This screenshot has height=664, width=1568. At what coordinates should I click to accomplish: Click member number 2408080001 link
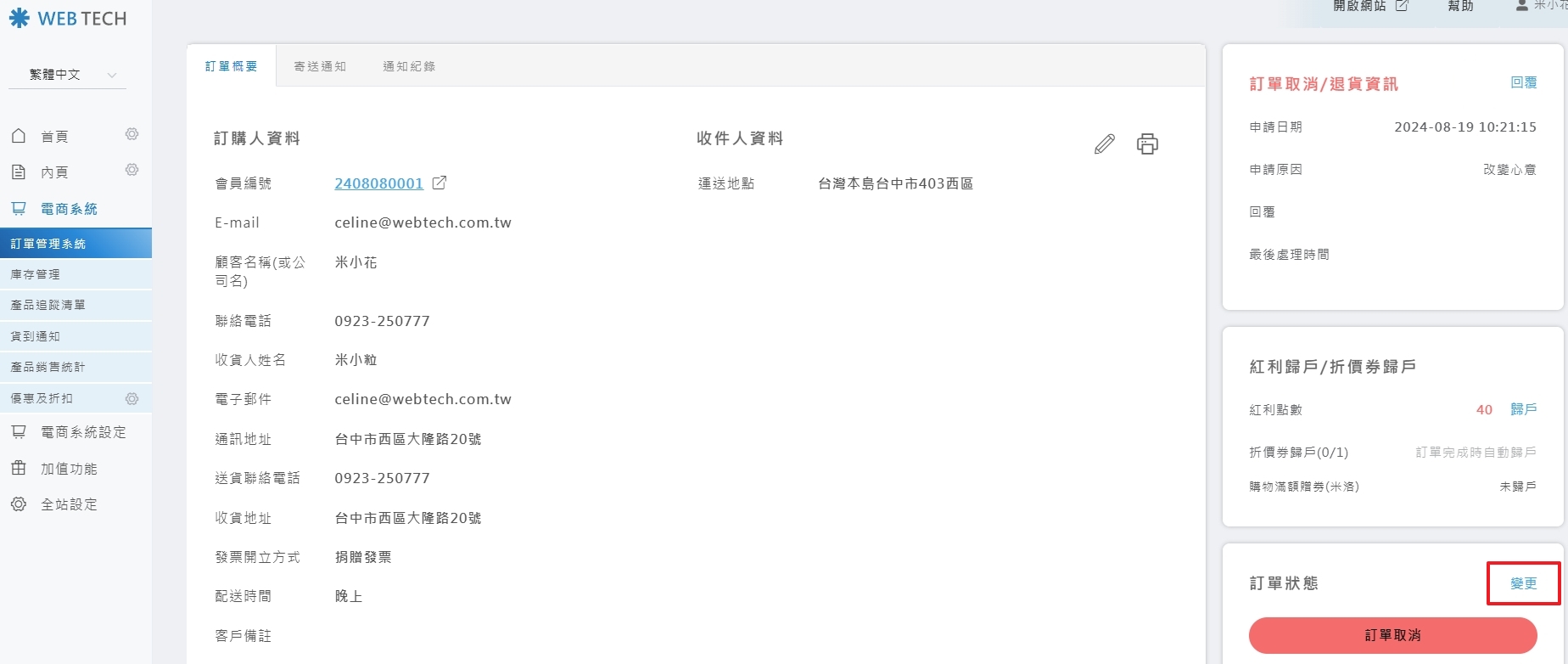[x=378, y=183]
